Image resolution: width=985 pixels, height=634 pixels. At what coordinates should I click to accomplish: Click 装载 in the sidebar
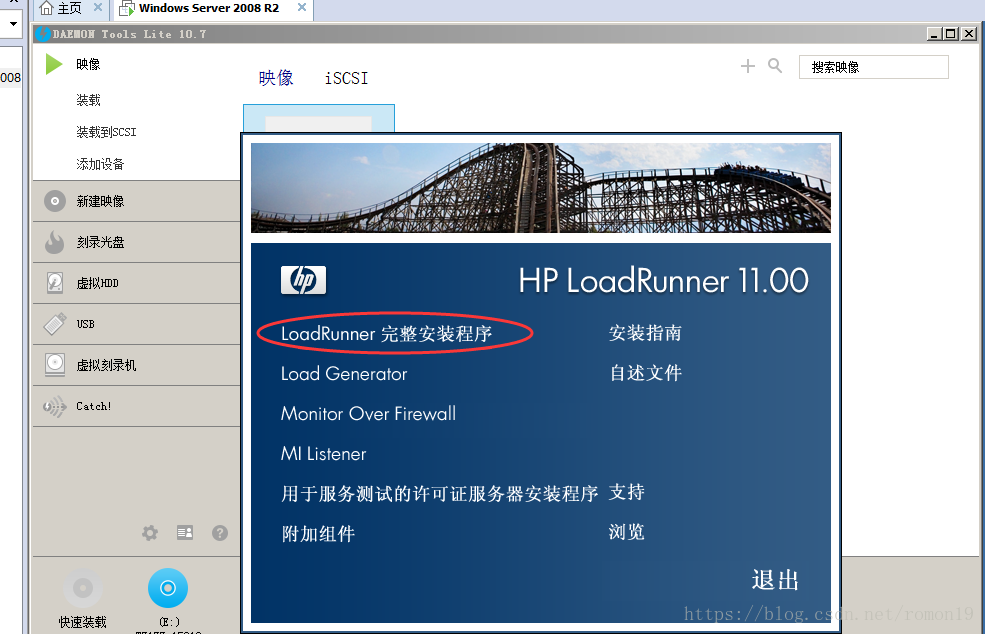tap(88, 100)
